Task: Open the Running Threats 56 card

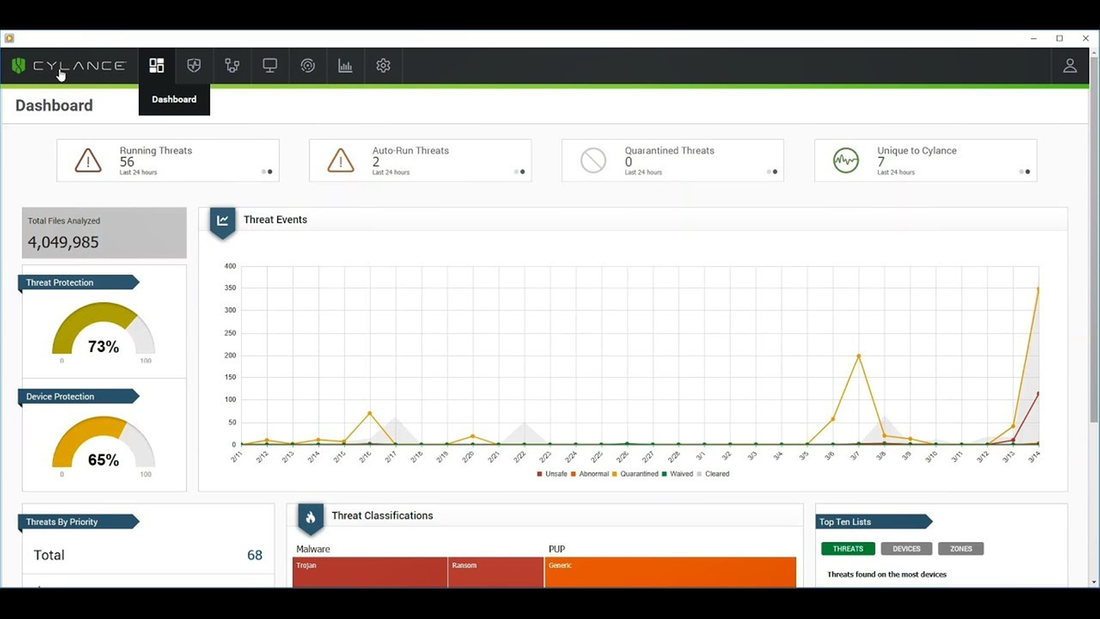Action: point(168,161)
